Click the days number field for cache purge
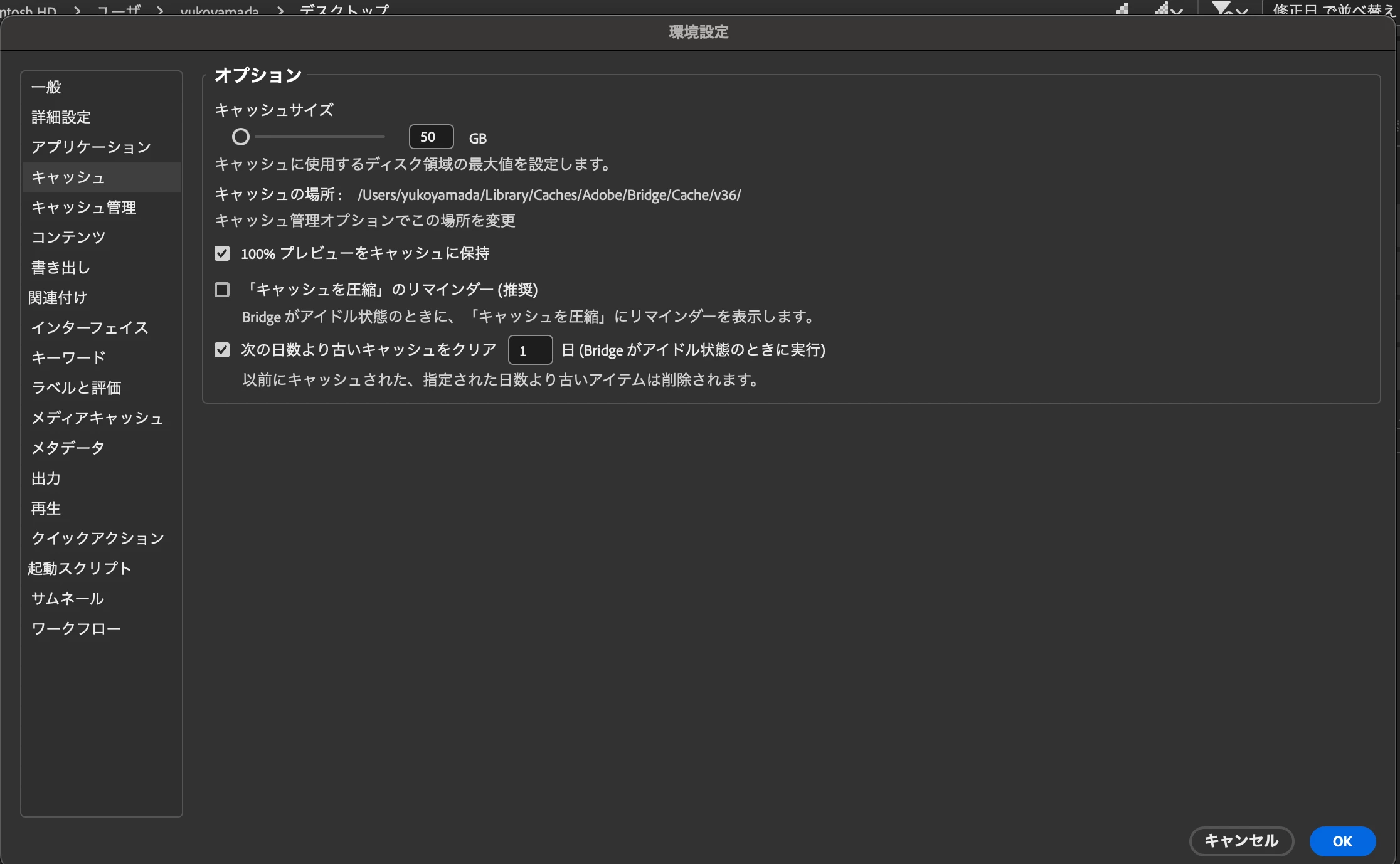The height and width of the screenshot is (864, 1400). [530, 350]
